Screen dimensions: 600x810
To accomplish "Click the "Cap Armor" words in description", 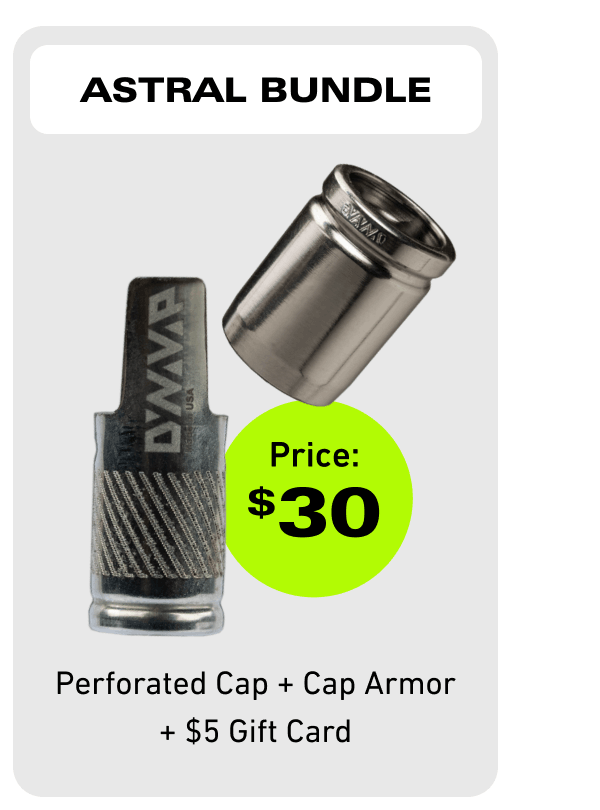I will (379, 683).
